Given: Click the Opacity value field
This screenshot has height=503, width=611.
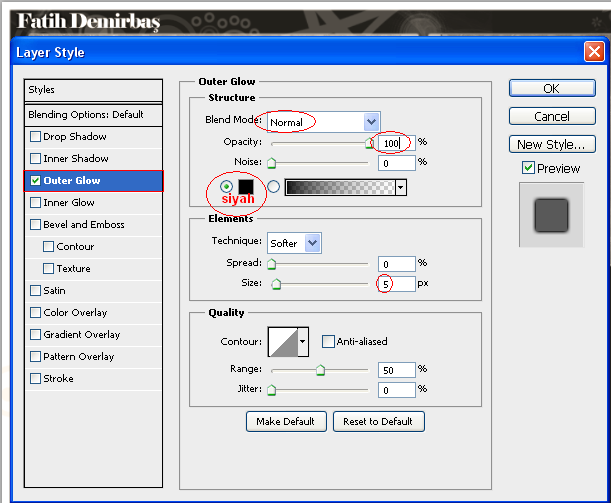Looking at the screenshot, I should click(397, 143).
